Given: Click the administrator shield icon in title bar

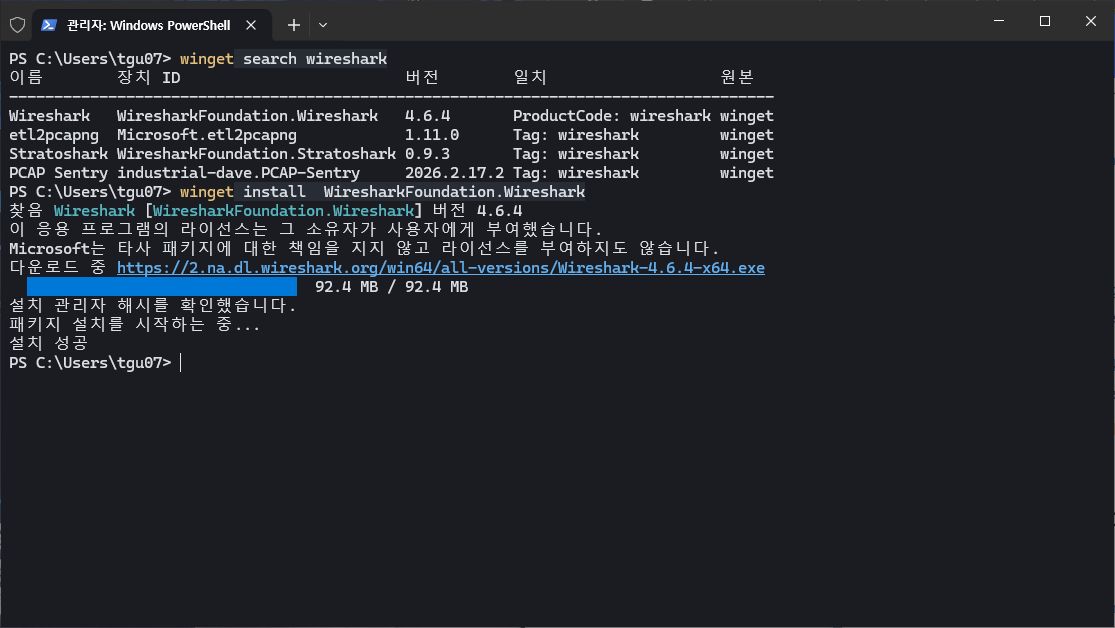Looking at the screenshot, I should [x=17, y=23].
